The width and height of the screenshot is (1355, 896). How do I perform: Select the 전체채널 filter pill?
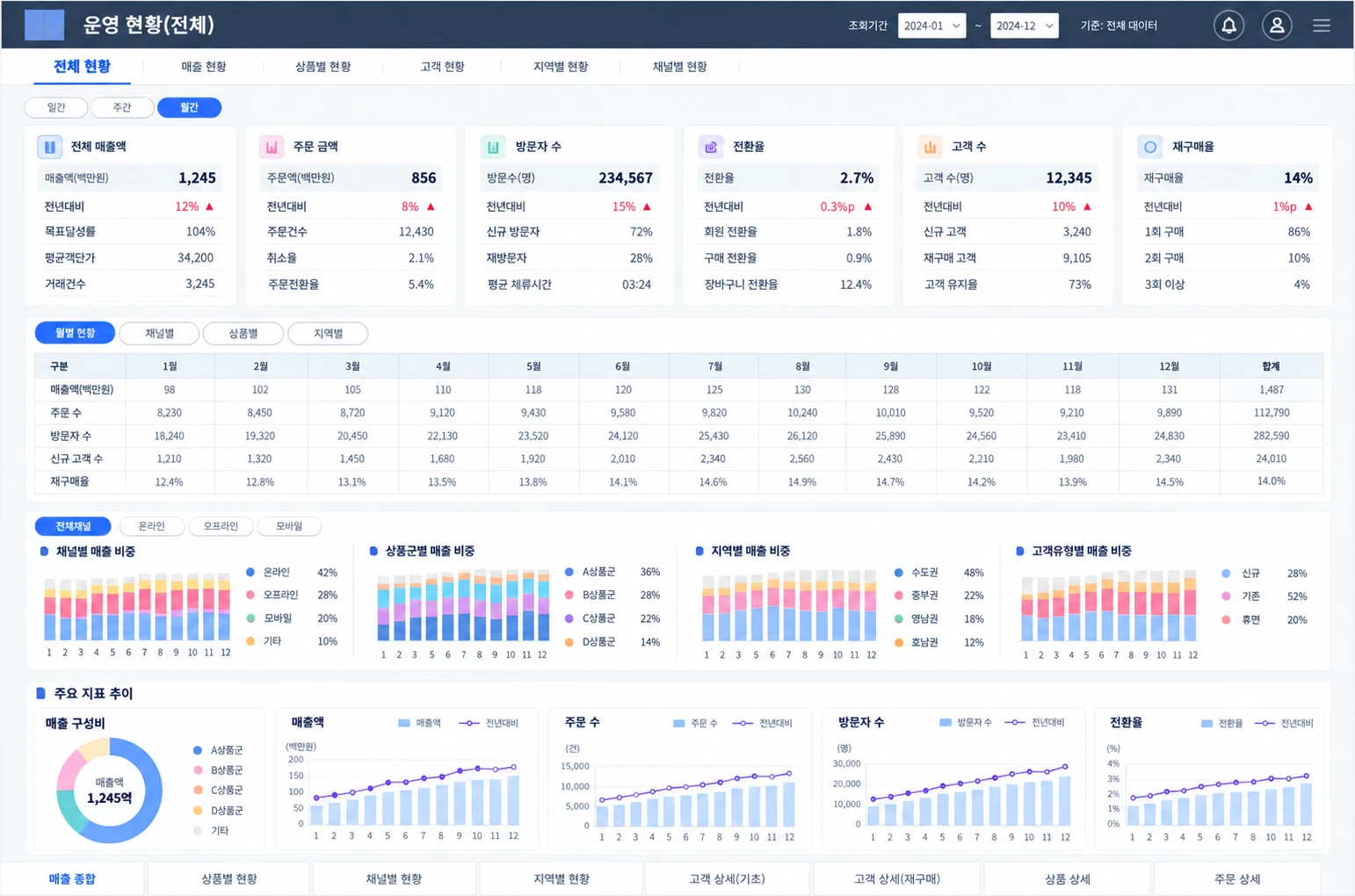[x=73, y=526]
